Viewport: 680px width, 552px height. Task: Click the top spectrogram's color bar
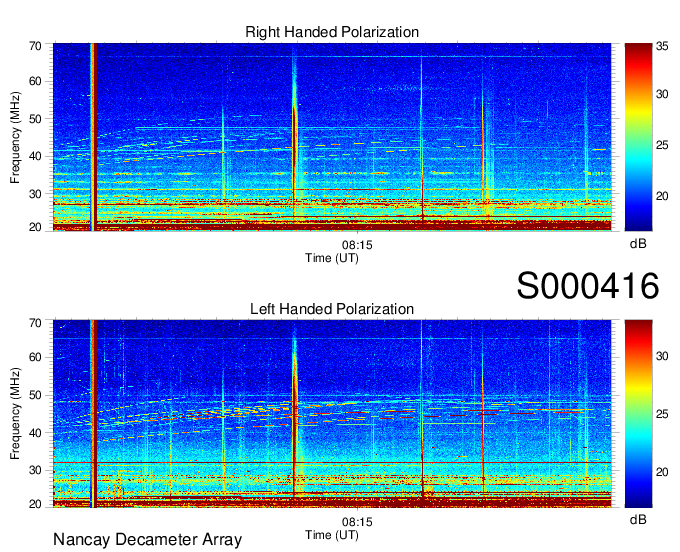638,137
